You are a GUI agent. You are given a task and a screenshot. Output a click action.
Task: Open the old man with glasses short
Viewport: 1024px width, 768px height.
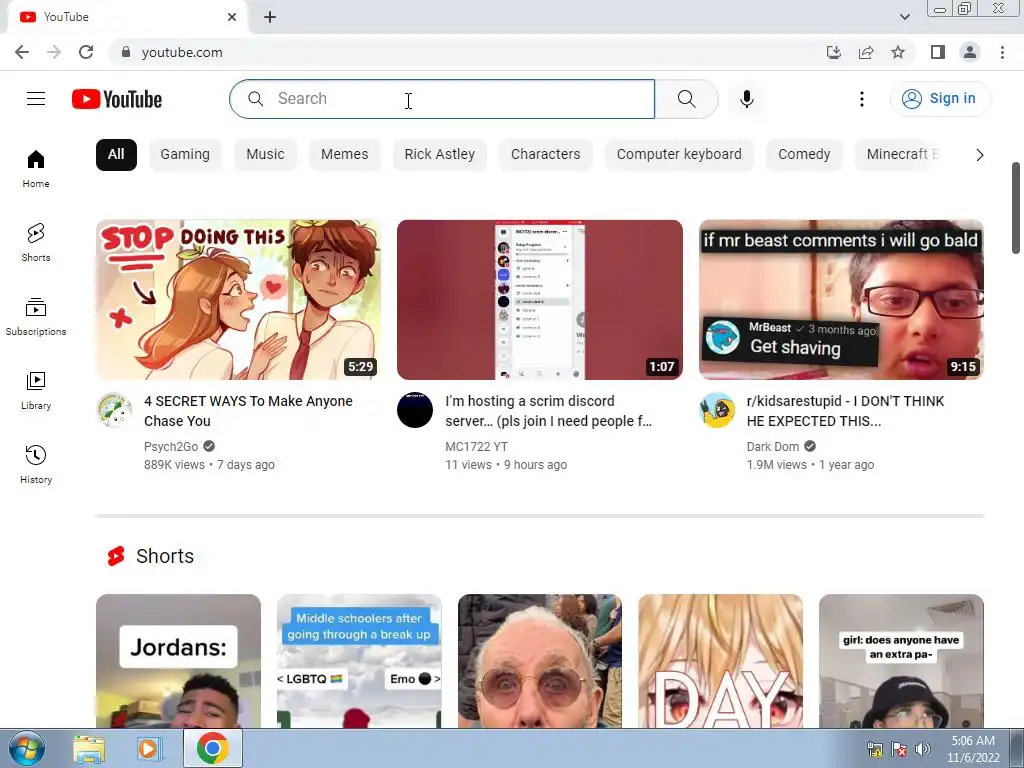[540, 661]
